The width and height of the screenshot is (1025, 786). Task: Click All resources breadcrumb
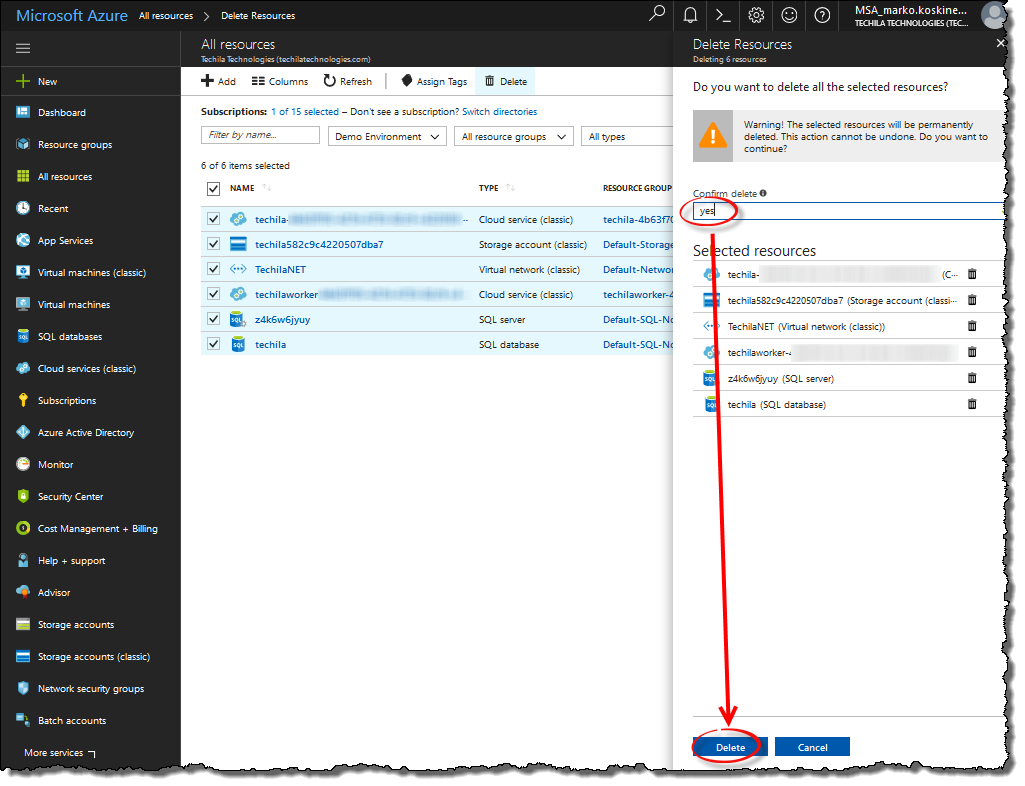tap(166, 16)
